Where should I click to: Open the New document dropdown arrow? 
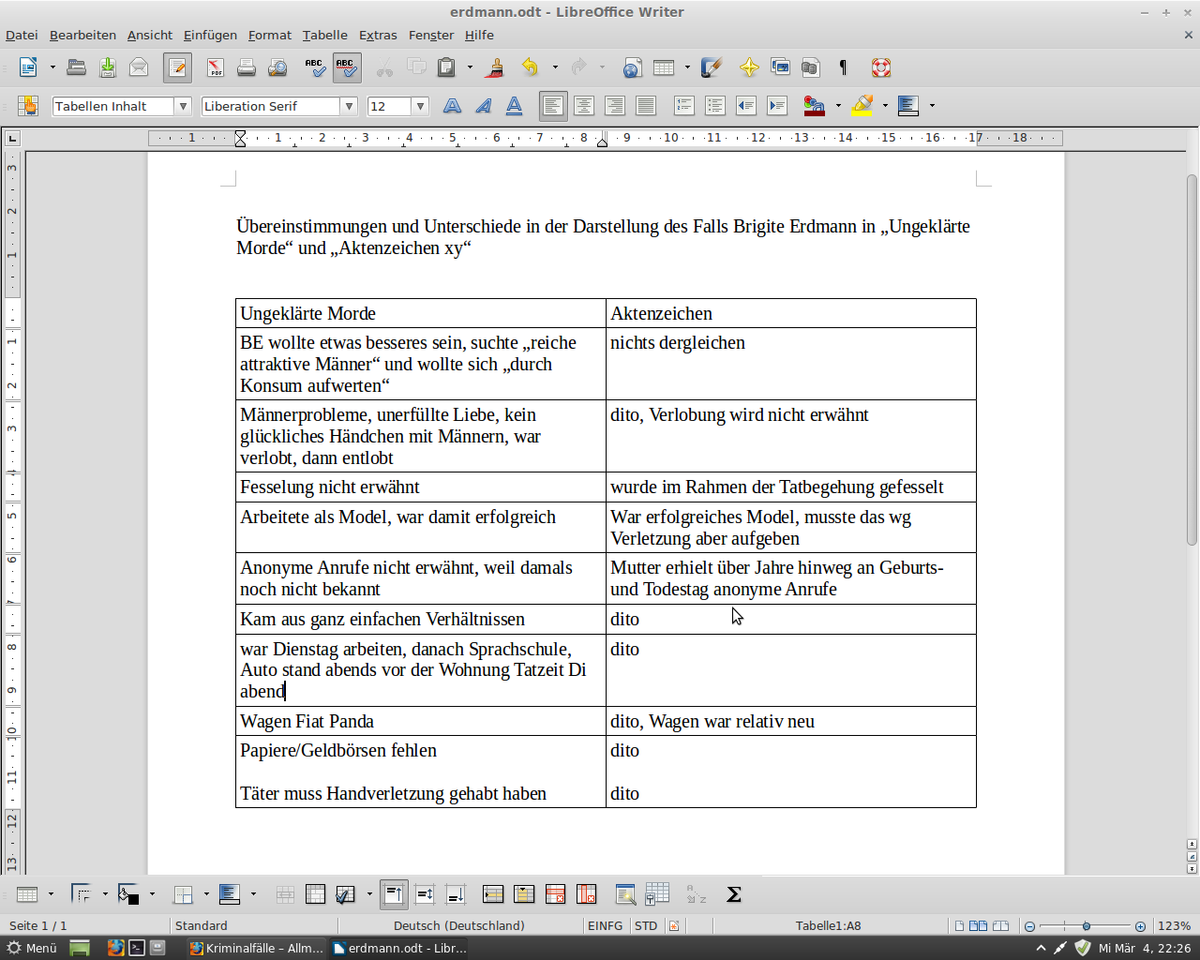(x=52, y=68)
